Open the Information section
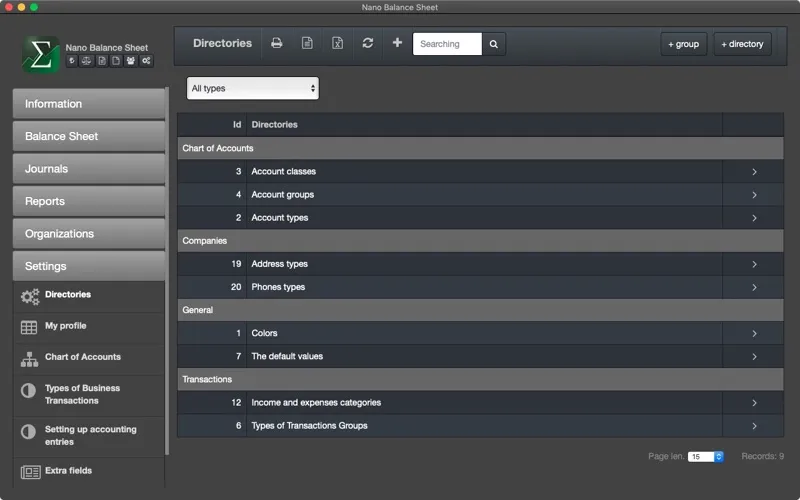Screen dimensions: 800x500 click(x=89, y=104)
